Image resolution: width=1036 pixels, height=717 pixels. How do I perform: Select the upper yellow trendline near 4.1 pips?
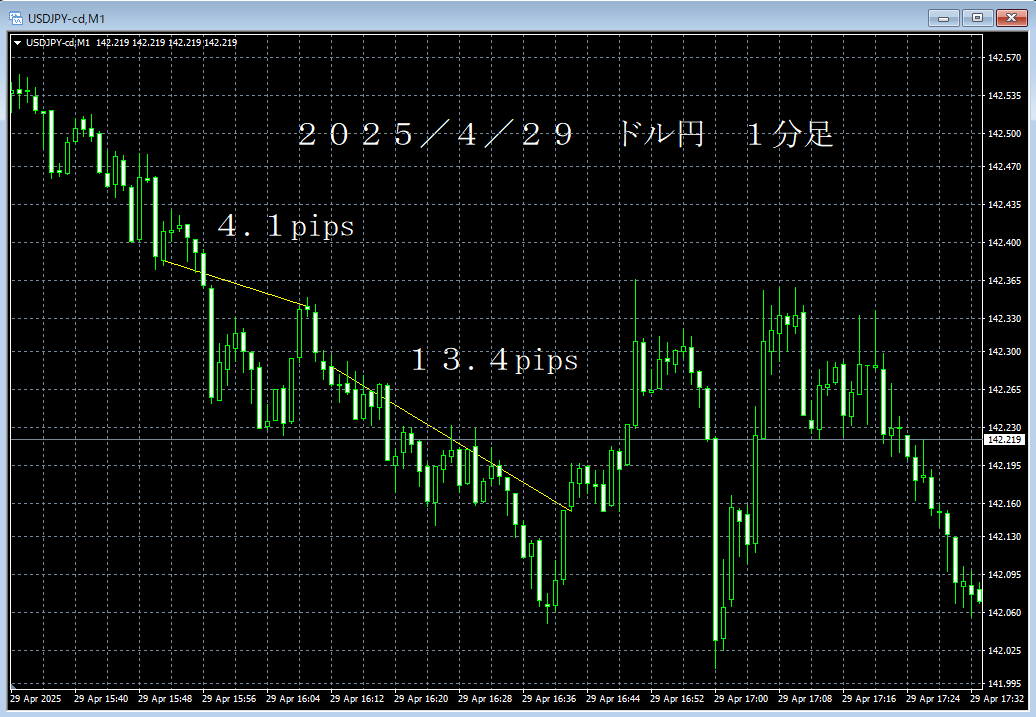click(236, 283)
